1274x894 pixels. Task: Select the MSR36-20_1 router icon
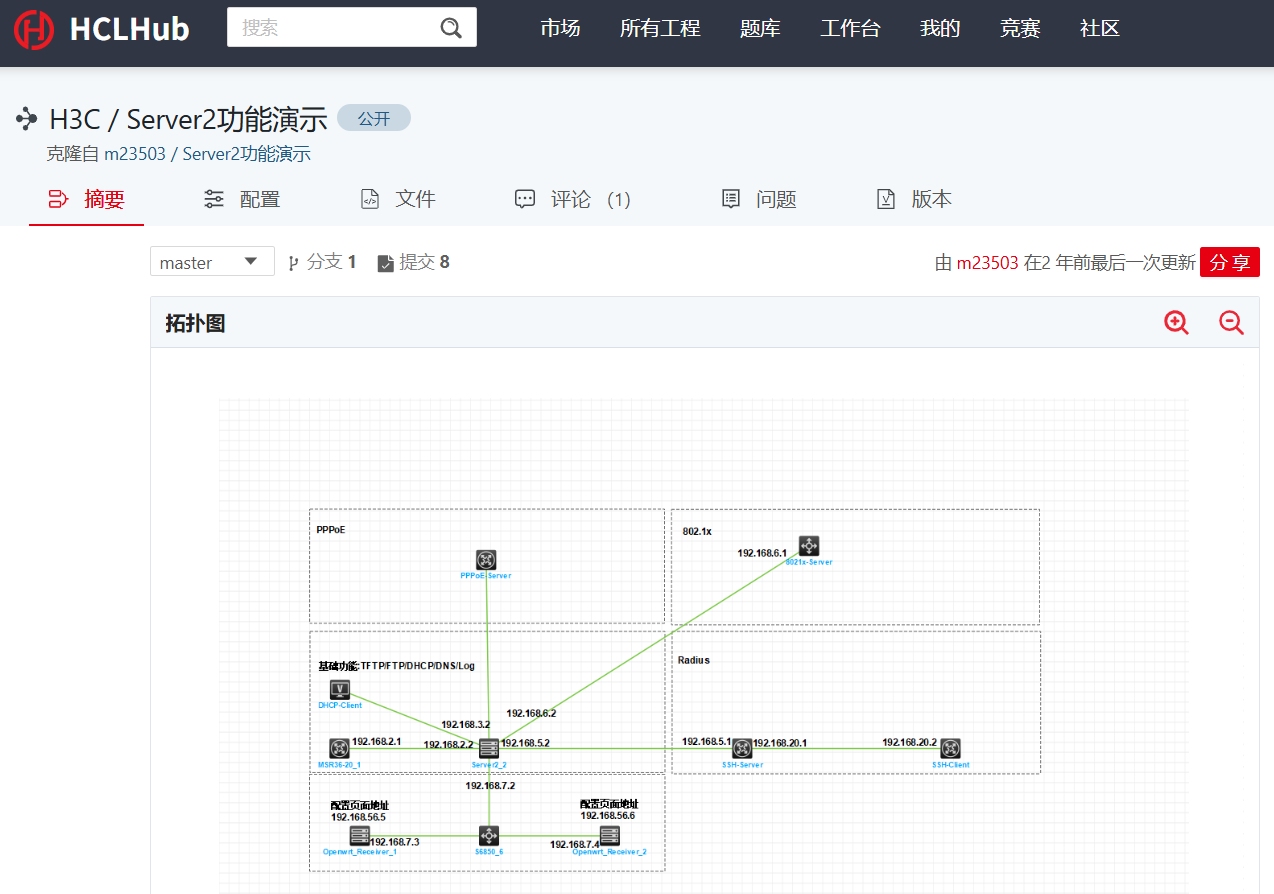(339, 748)
